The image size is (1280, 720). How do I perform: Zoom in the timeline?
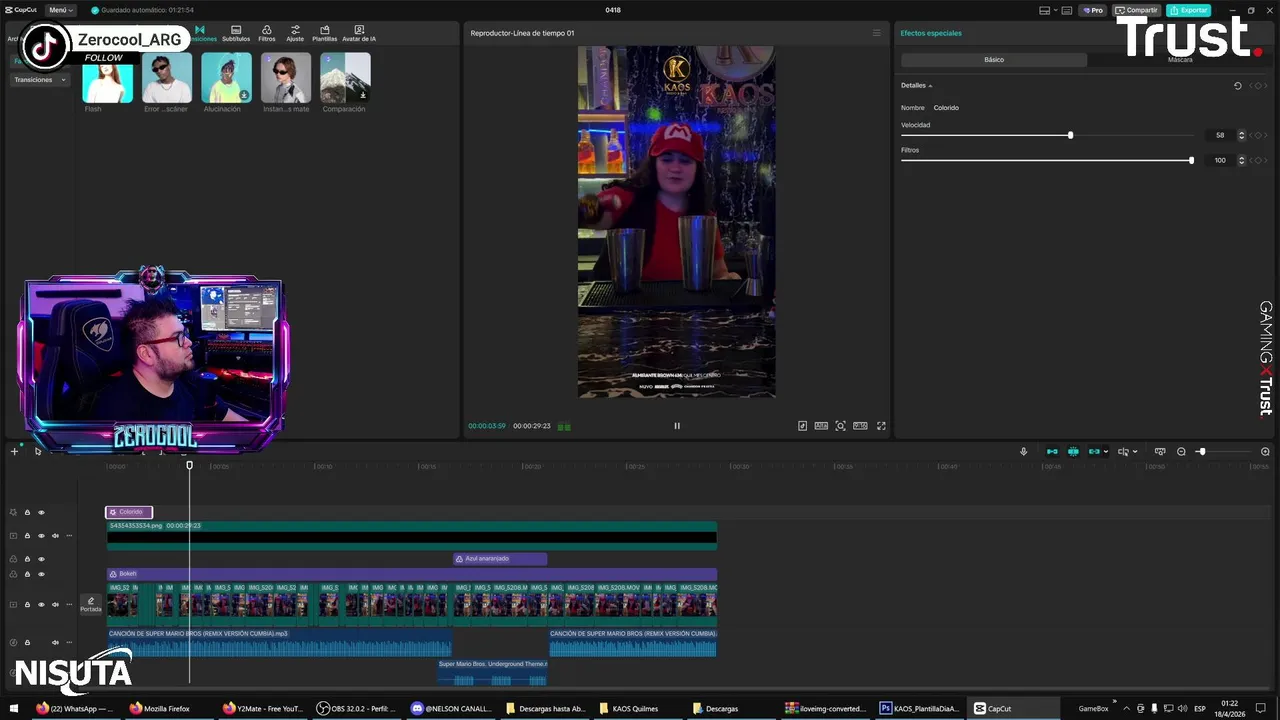coord(1265,452)
